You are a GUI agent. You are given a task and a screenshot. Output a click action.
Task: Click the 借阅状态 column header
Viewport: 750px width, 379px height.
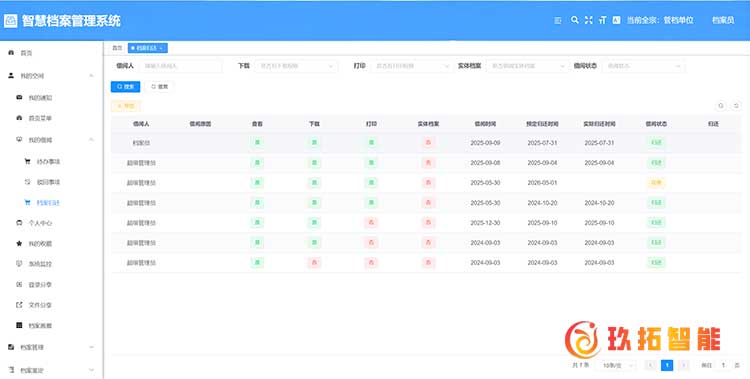[656, 123]
